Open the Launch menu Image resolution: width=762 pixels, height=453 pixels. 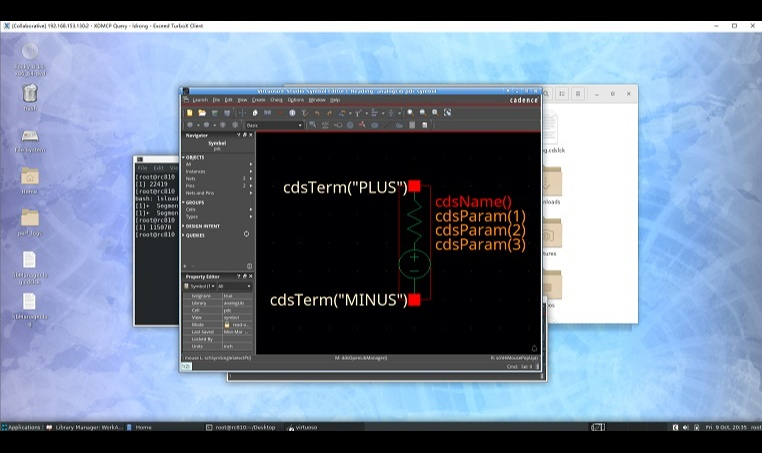(x=200, y=100)
